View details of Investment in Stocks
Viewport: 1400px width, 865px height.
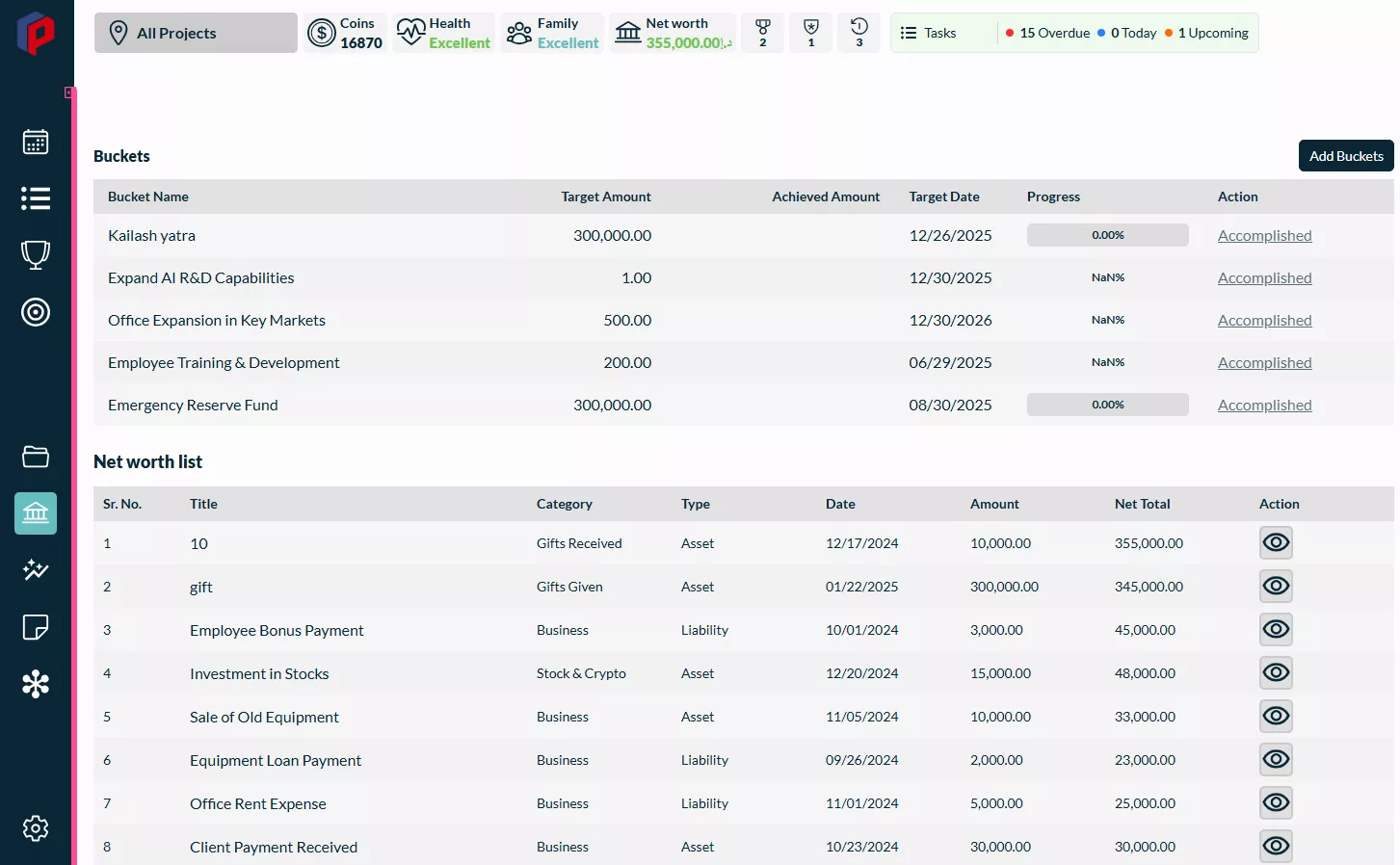pos(1276,672)
